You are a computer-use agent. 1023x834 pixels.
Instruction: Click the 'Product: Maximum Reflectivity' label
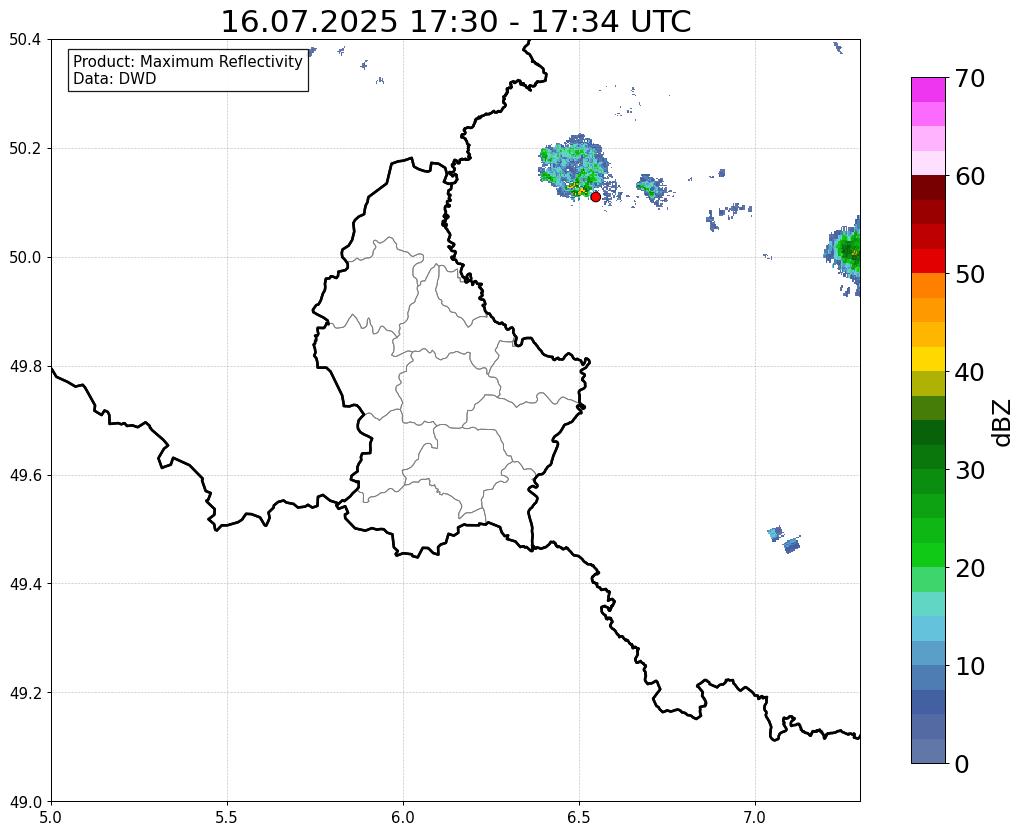[188, 61]
